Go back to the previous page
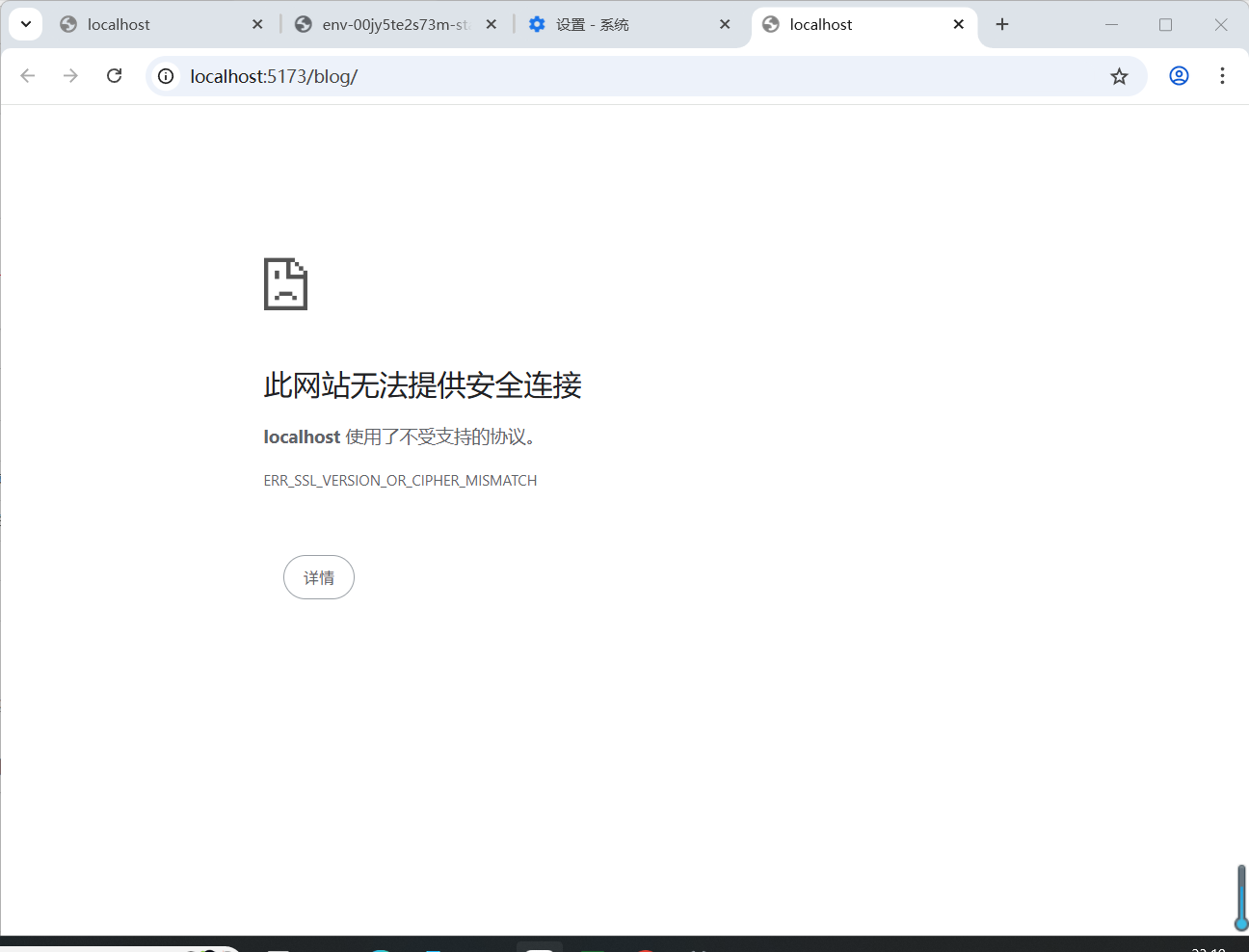Image resolution: width=1249 pixels, height=952 pixels. tap(28, 76)
